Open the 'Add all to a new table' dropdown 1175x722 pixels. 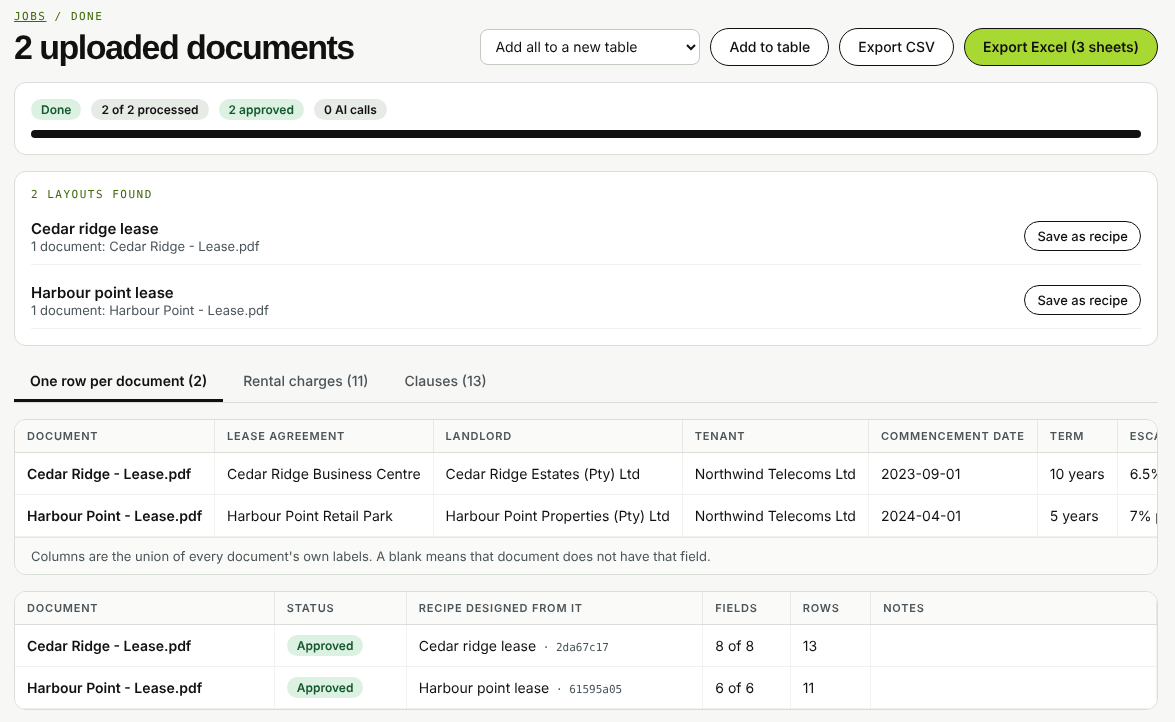pos(590,47)
